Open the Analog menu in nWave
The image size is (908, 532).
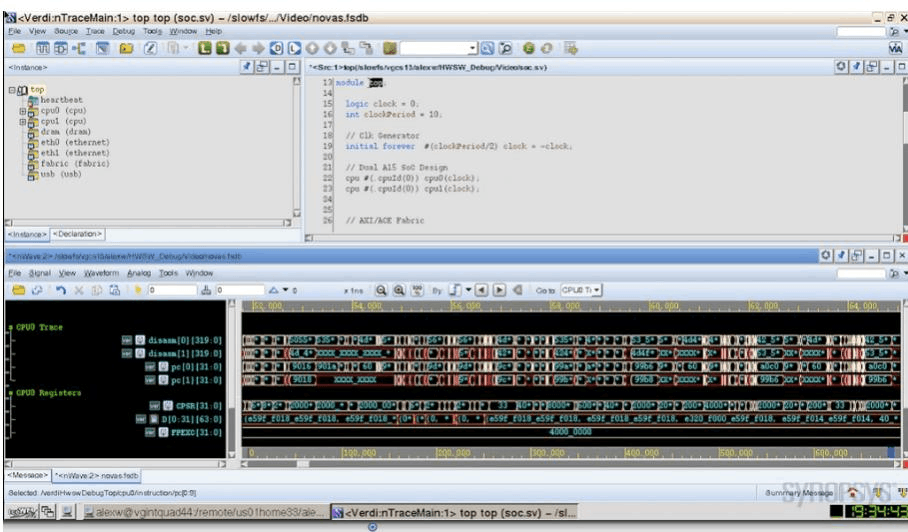click(139, 273)
